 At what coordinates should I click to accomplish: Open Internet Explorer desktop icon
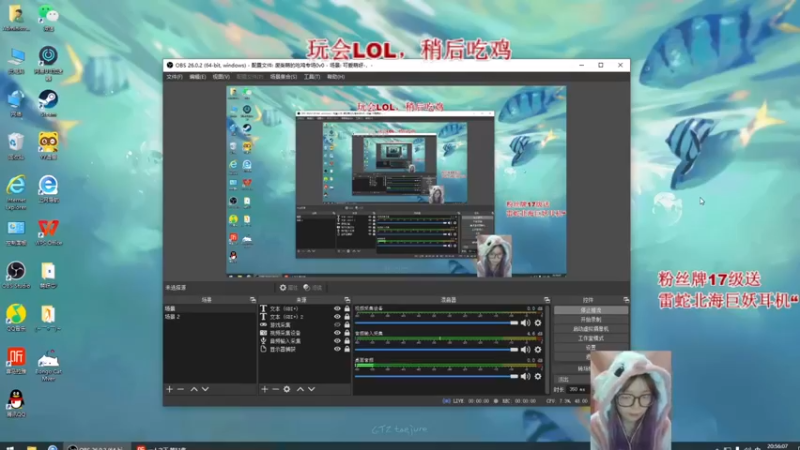pos(16,192)
